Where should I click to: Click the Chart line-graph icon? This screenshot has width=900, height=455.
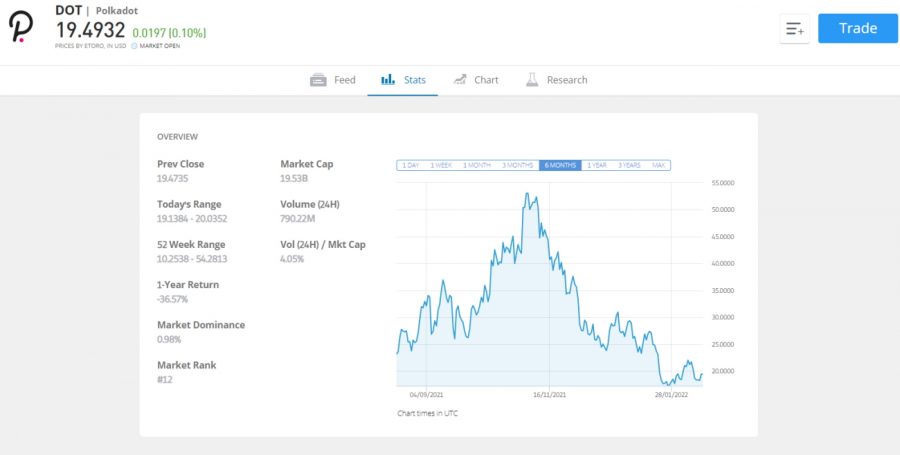(x=460, y=80)
